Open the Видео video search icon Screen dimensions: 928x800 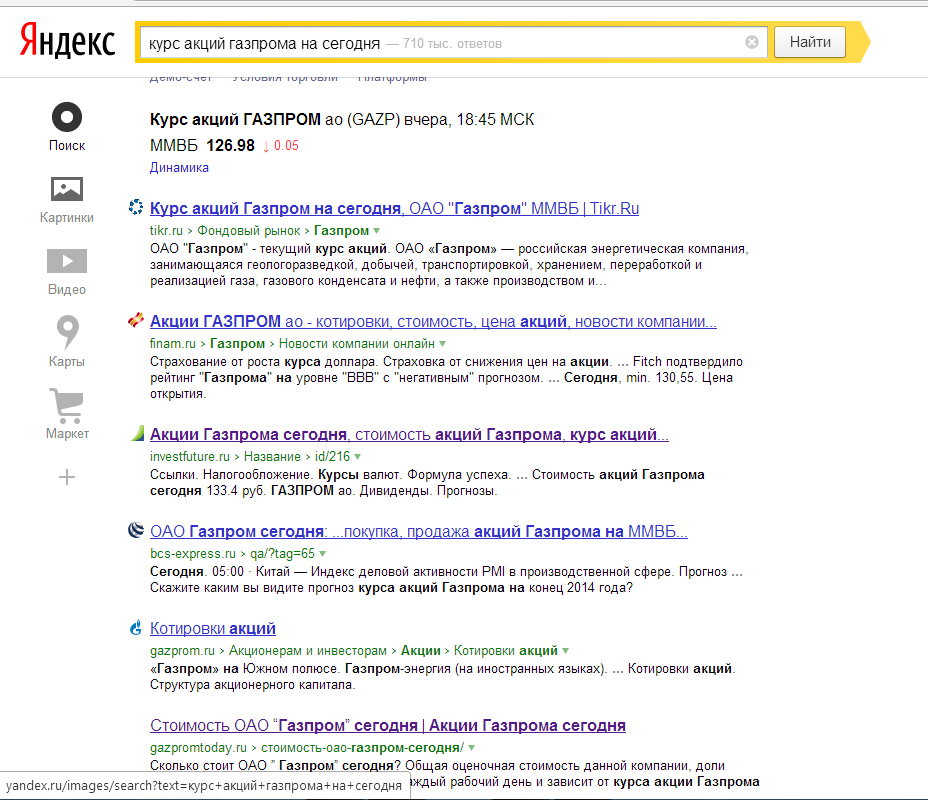67,261
